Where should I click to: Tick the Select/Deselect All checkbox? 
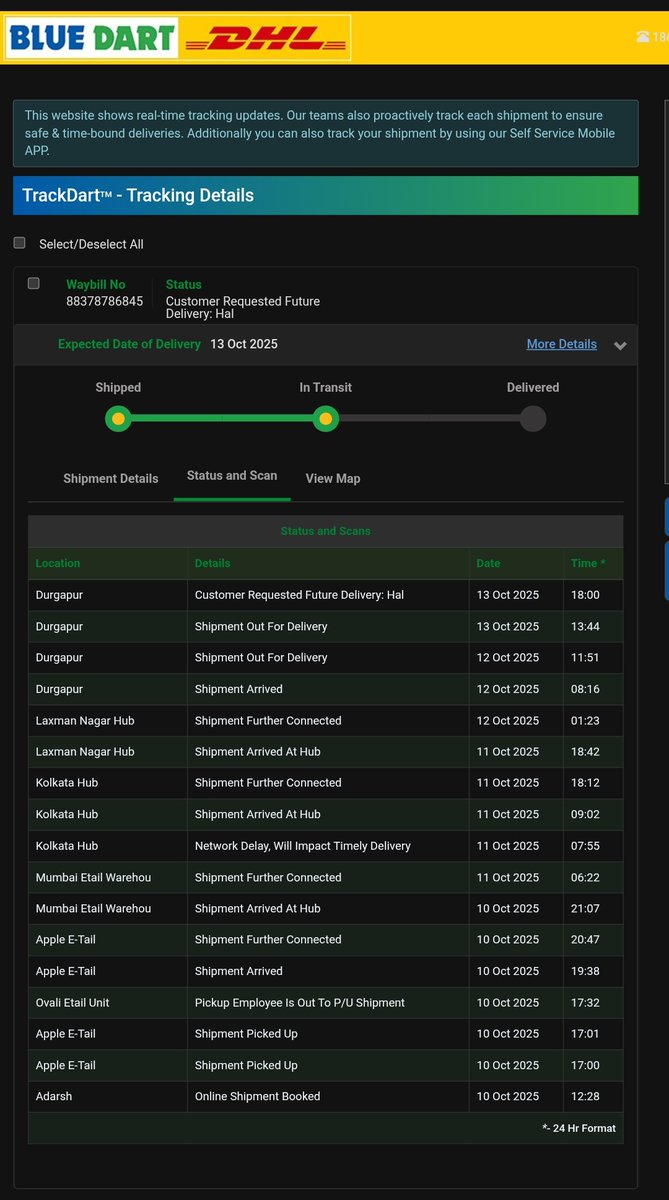[19, 243]
